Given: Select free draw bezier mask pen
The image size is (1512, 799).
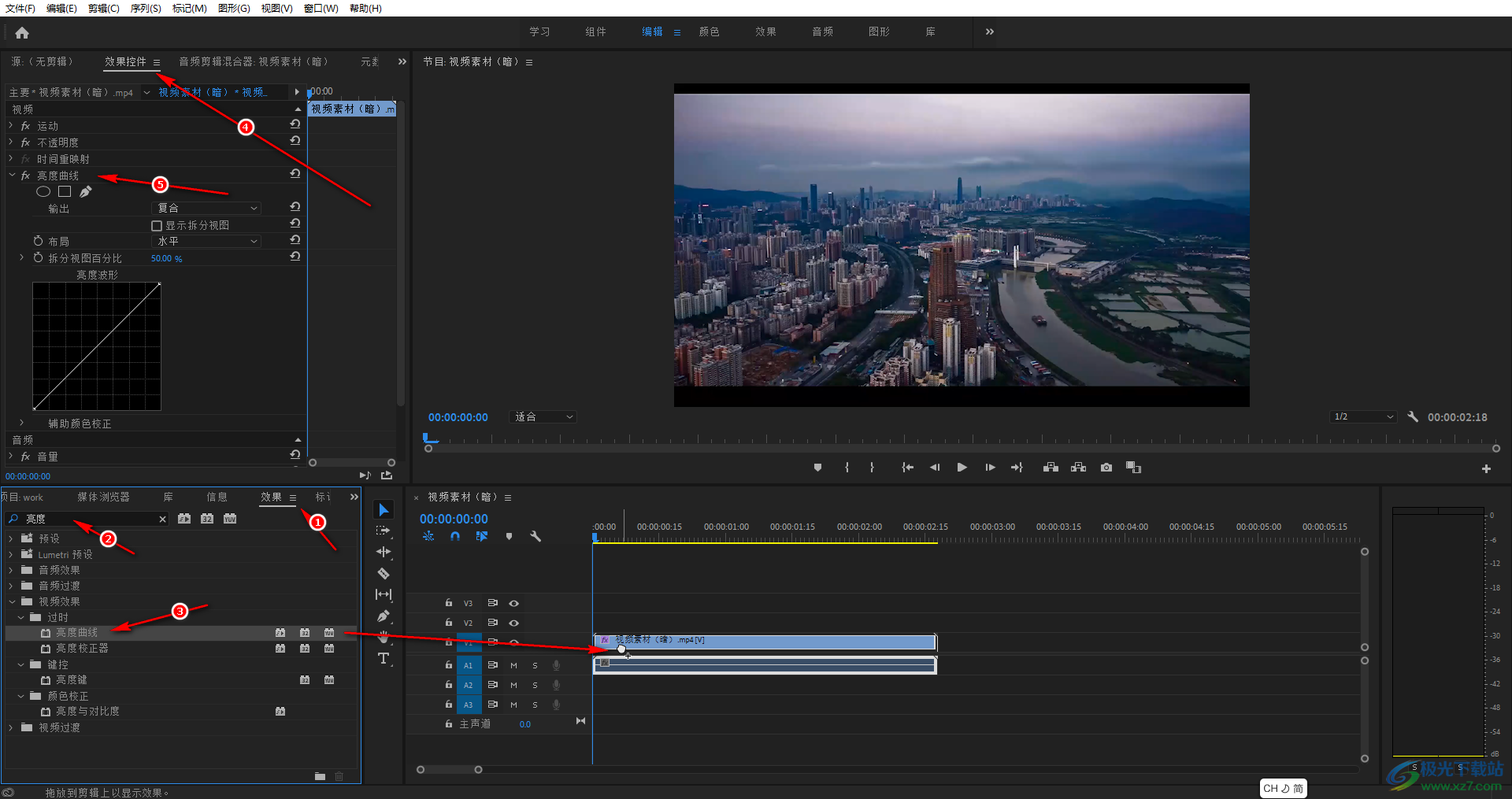Looking at the screenshot, I should click(x=85, y=191).
